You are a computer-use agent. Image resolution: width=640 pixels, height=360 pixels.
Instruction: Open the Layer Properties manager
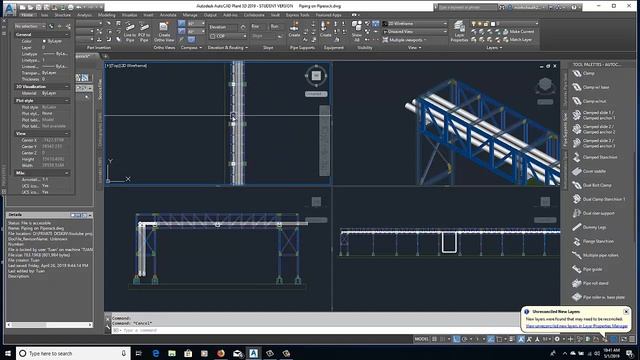point(459,32)
